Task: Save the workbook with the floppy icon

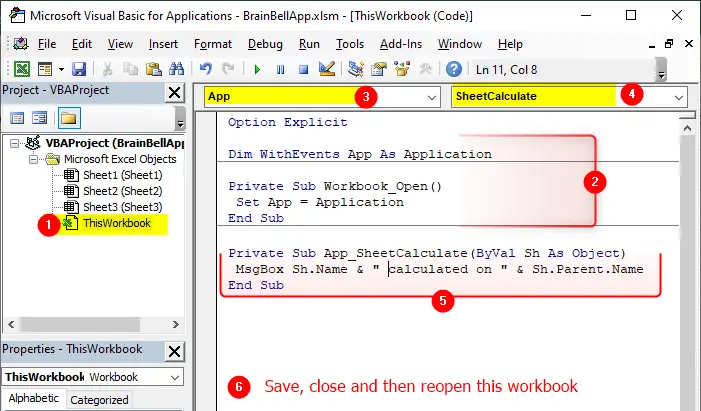Action: [79, 69]
